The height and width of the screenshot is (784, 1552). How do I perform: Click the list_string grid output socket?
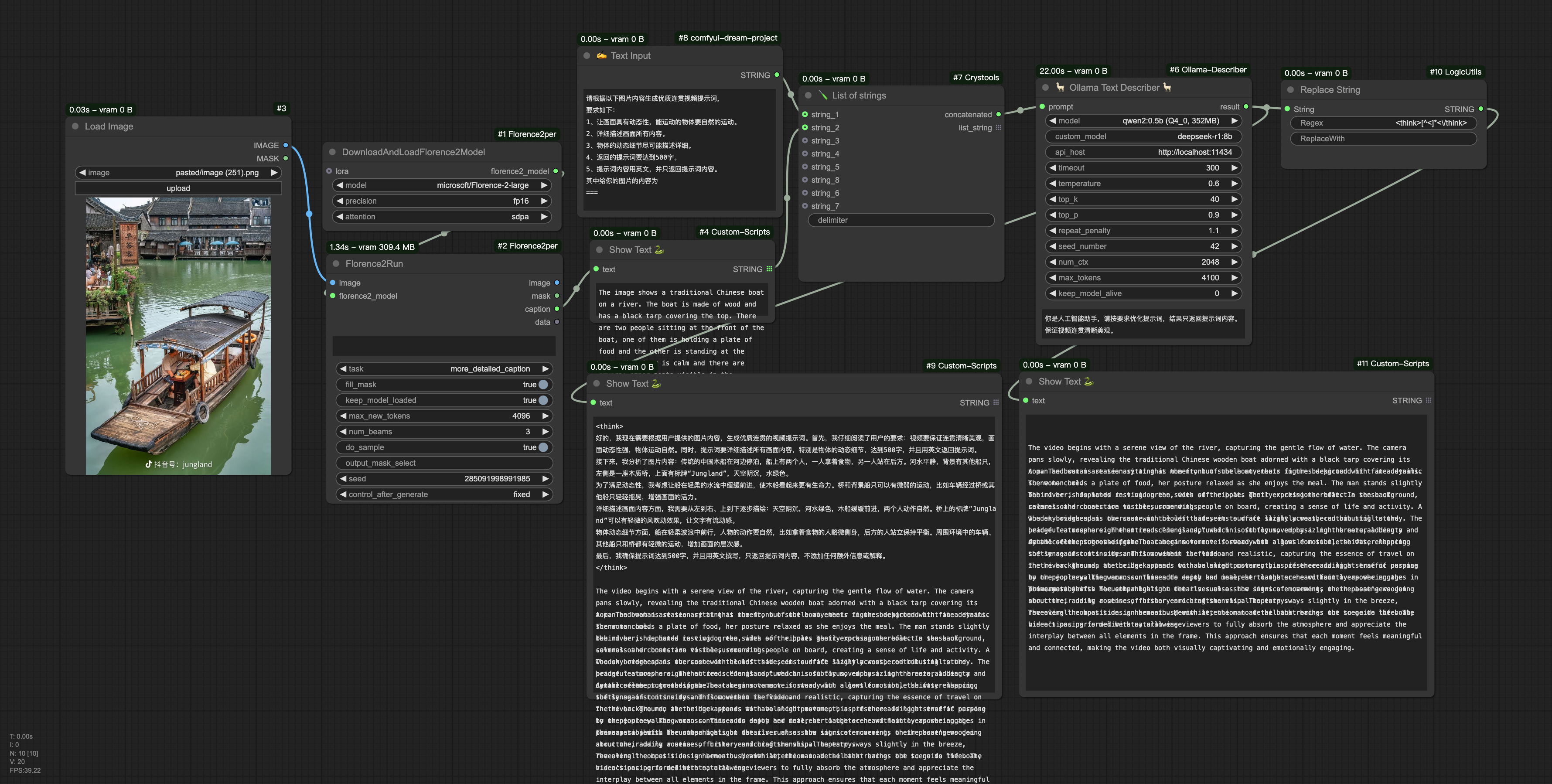(998, 128)
